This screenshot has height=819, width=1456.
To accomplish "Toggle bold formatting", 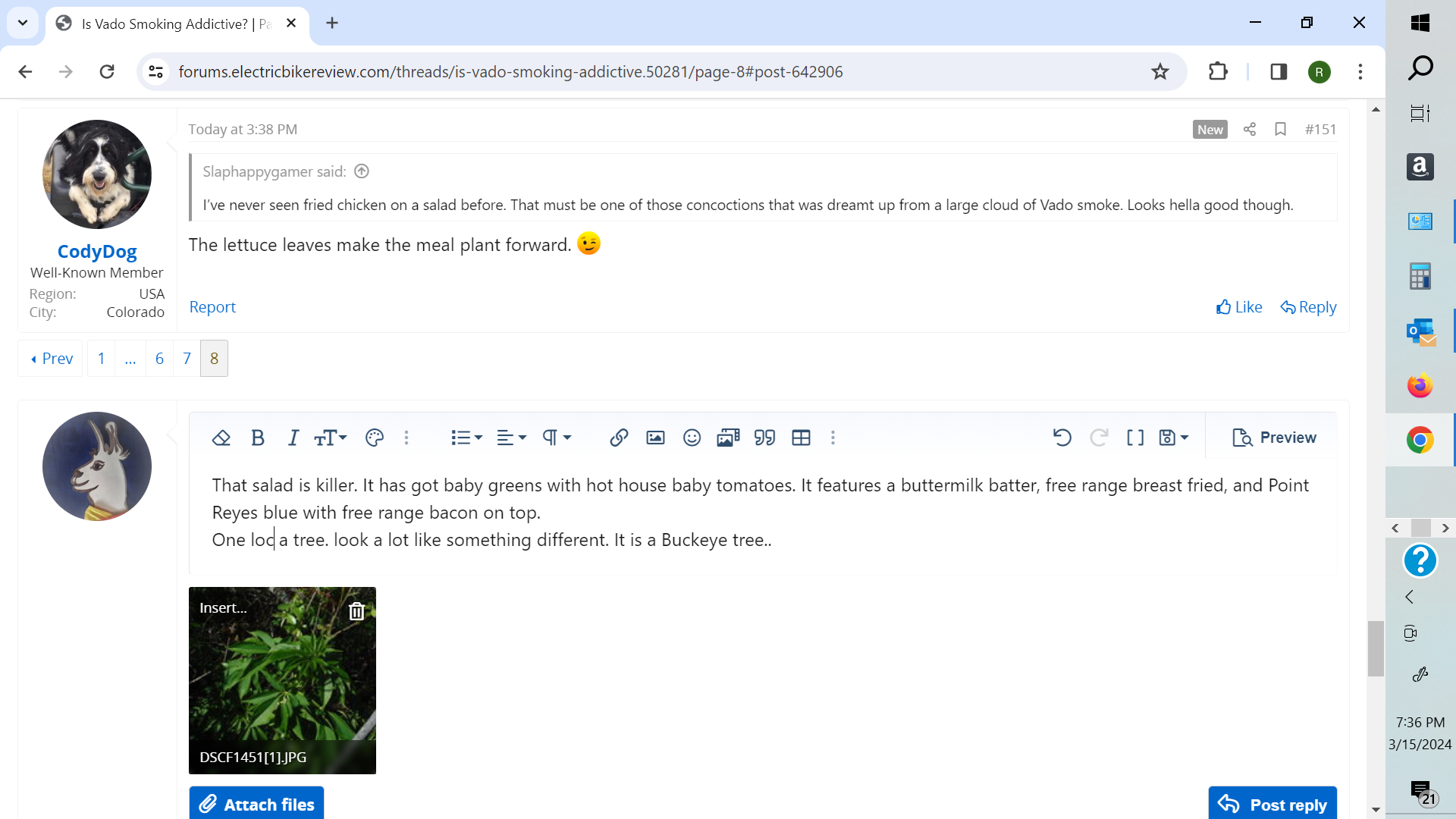I will pyautogui.click(x=258, y=438).
